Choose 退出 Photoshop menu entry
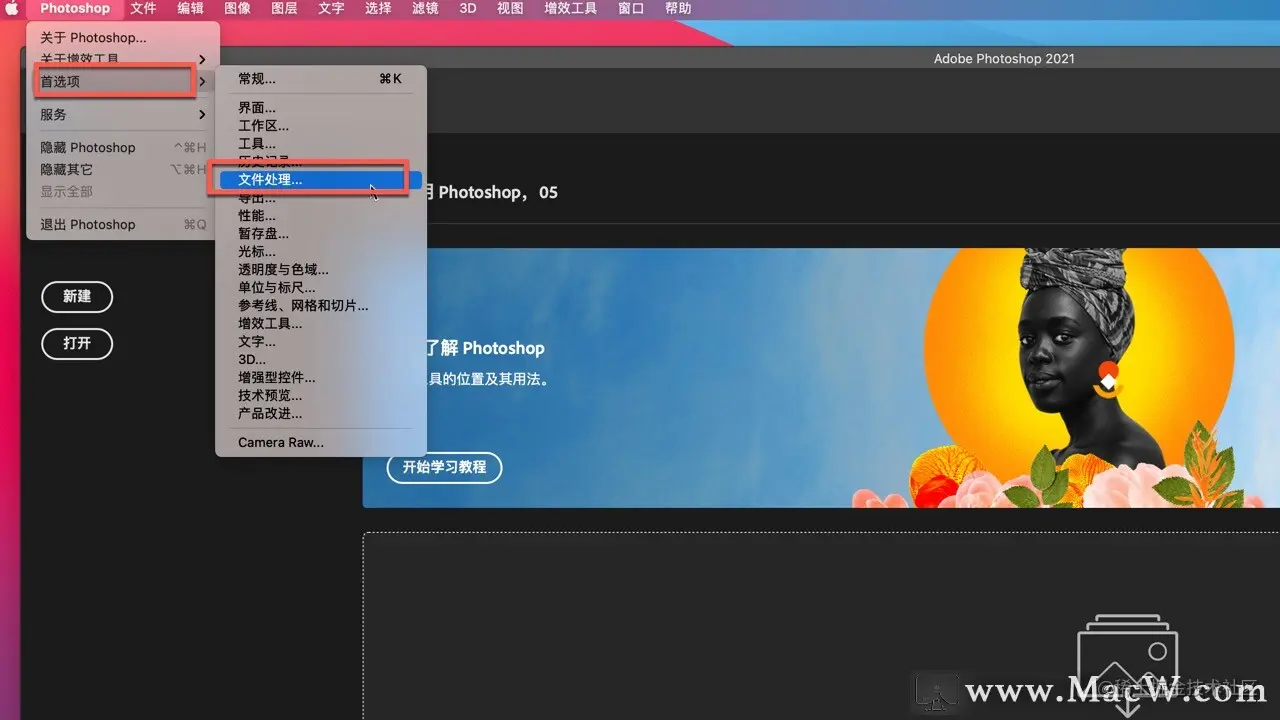 click(122, 224)
